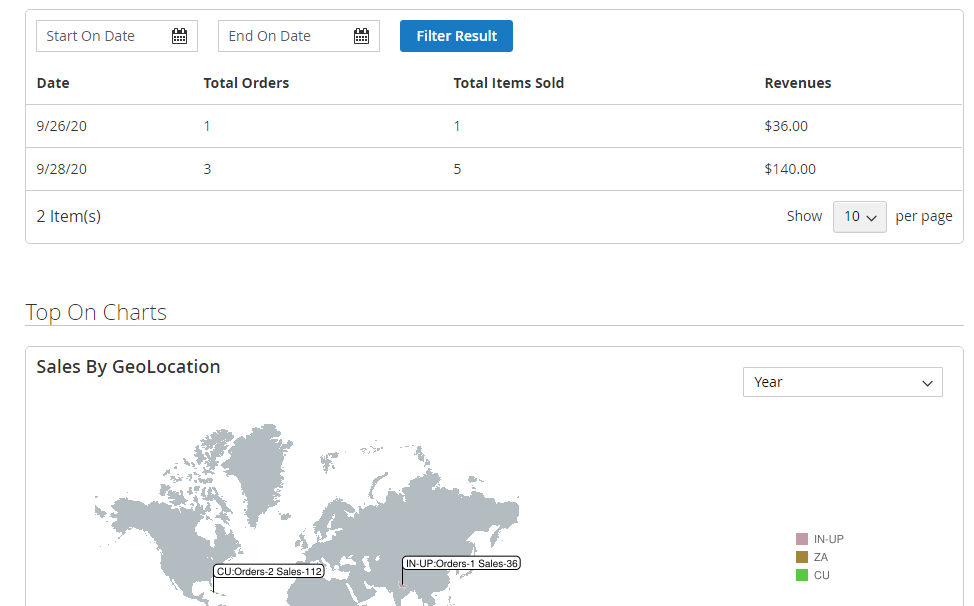Click items sold link "5" for 9/28/20
Viewport: 974px width, 606px height.
[x=457, y=169]
